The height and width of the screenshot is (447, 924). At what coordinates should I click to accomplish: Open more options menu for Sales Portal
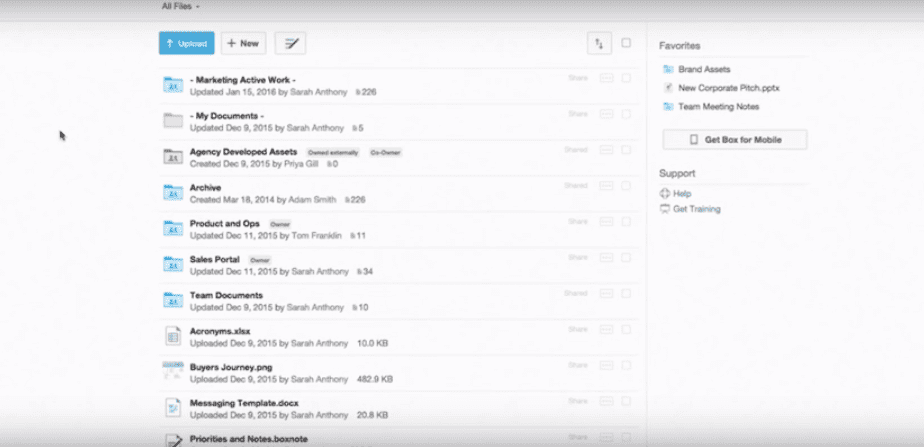pos(606,258)
